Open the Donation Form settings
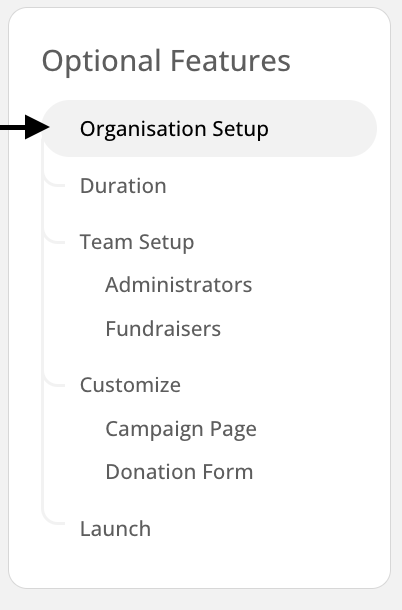Viewport: 402px width, 610px height. point(179,472)
